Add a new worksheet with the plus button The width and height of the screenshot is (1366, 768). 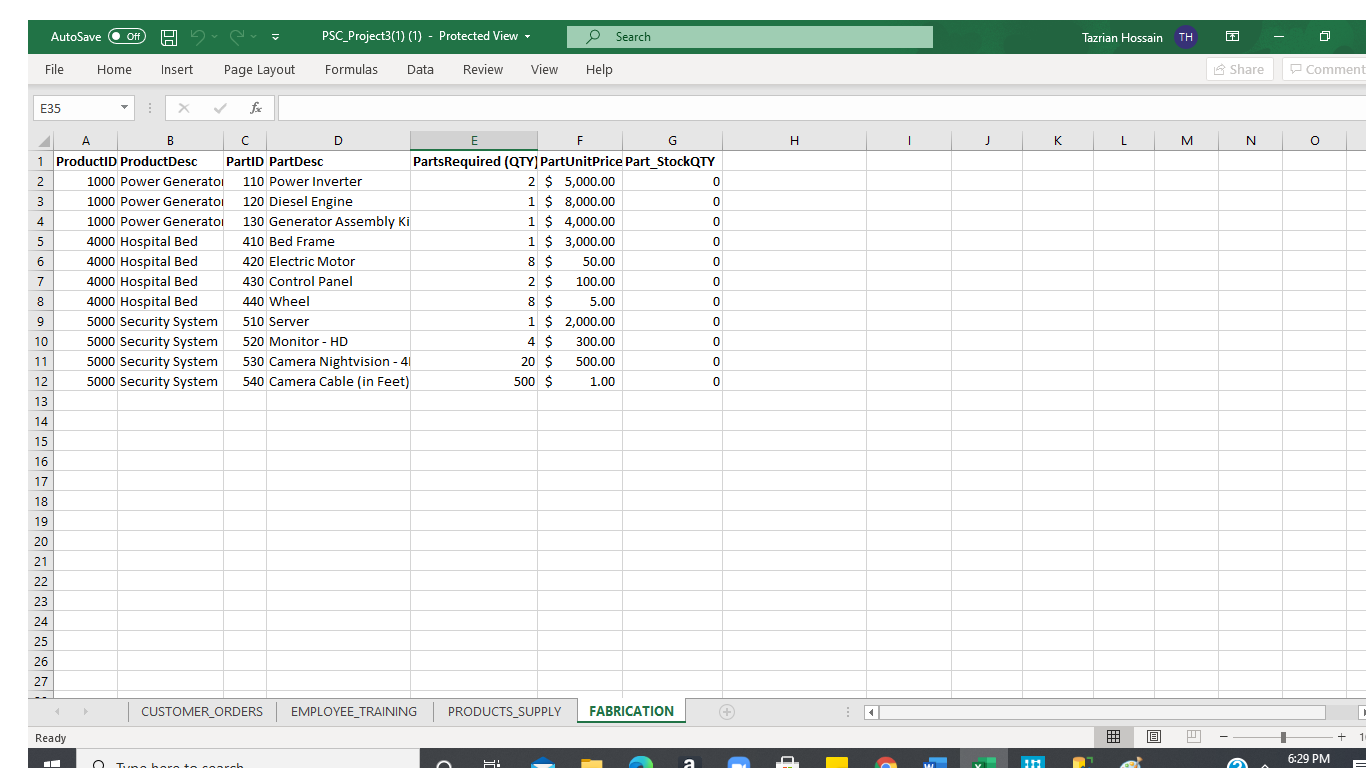726,711
